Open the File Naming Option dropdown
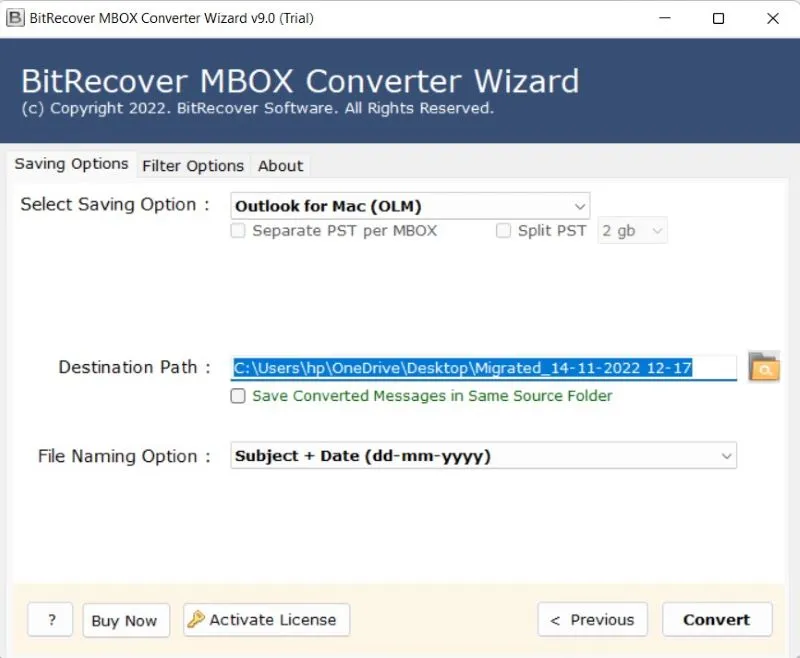 [x=483, y=455]
